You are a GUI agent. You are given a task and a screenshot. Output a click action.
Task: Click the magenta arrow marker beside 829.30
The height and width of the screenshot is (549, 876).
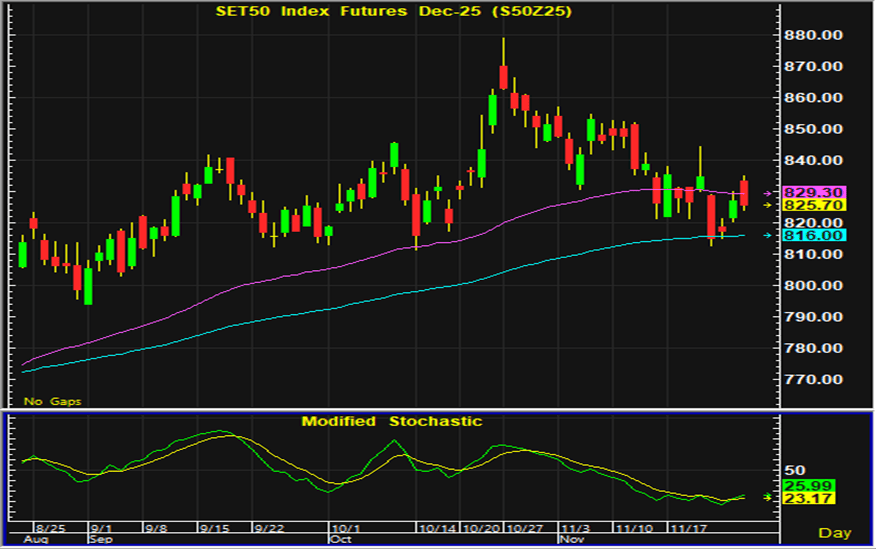pyautogui.click(x=768, y=192)
